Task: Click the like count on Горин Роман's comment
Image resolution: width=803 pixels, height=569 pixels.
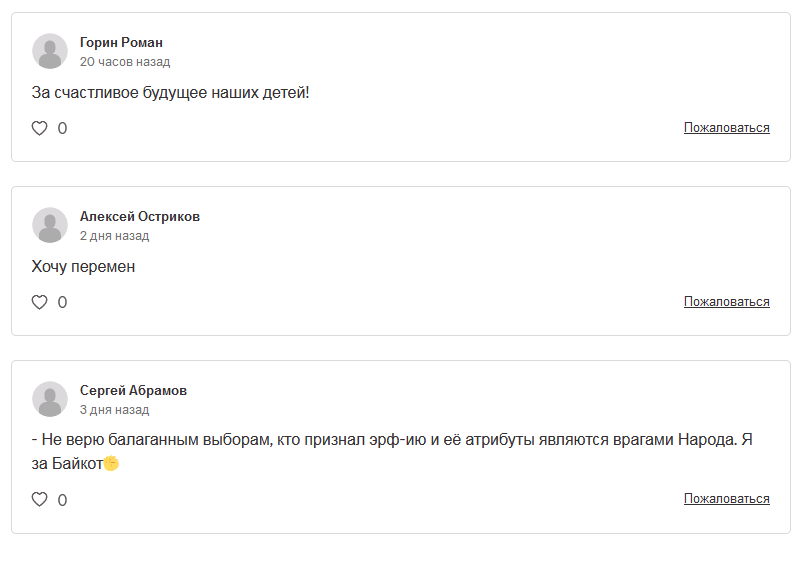Action: 62,128
